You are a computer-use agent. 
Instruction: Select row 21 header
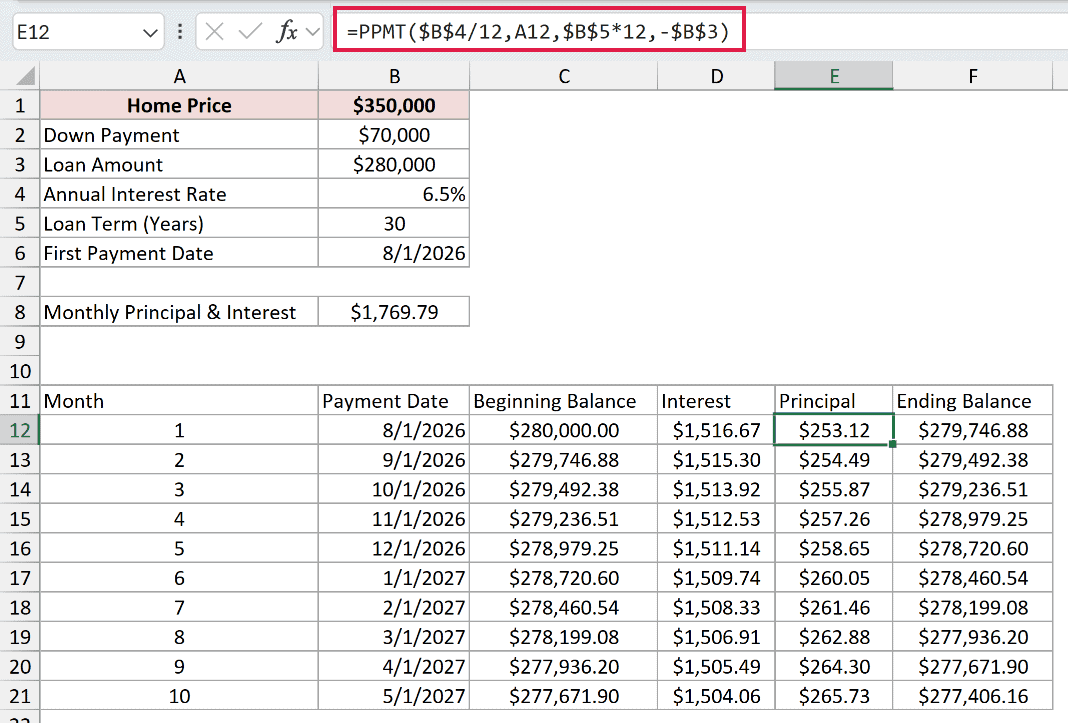coord(20,696)
